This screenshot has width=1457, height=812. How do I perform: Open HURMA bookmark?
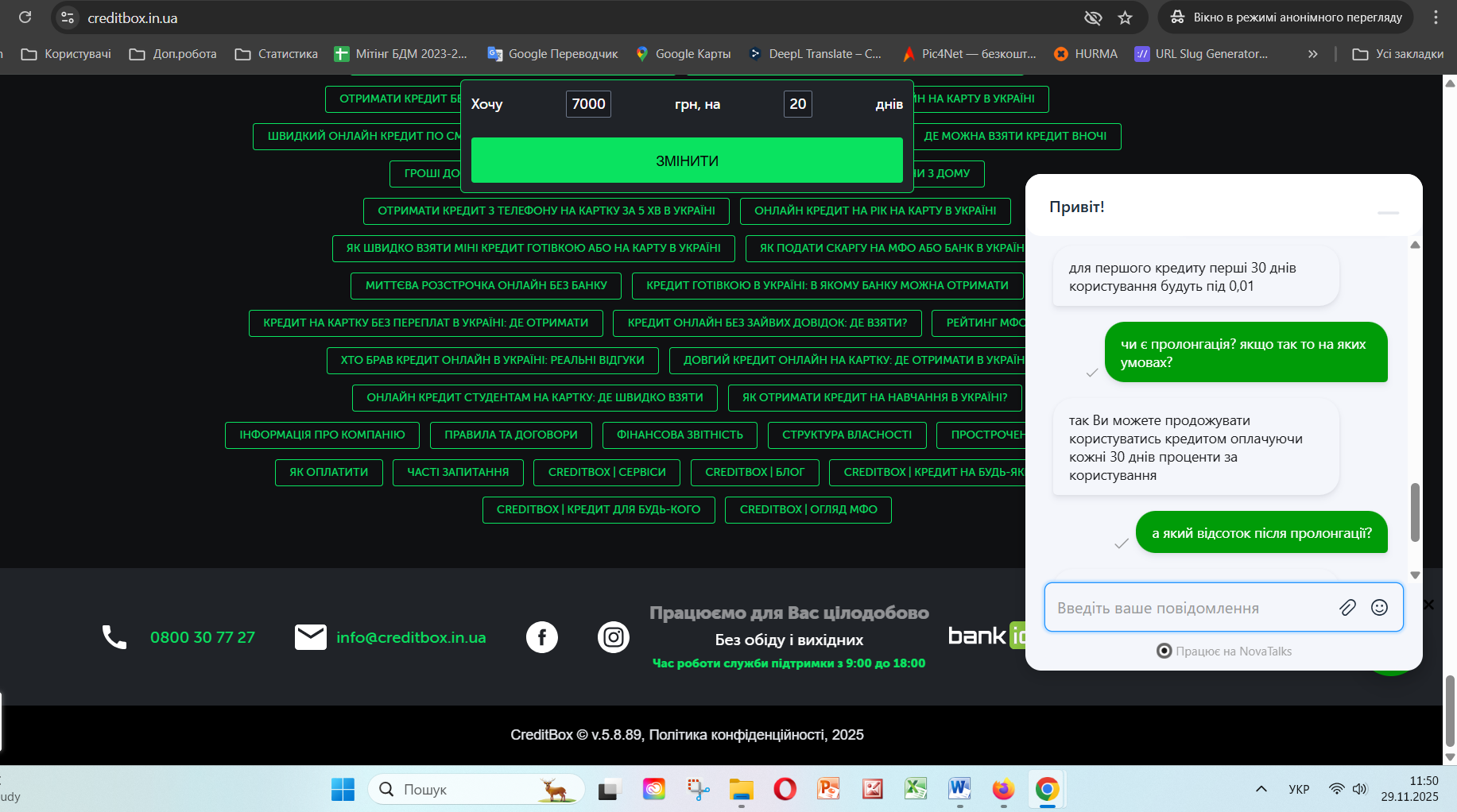(1085, 54)
